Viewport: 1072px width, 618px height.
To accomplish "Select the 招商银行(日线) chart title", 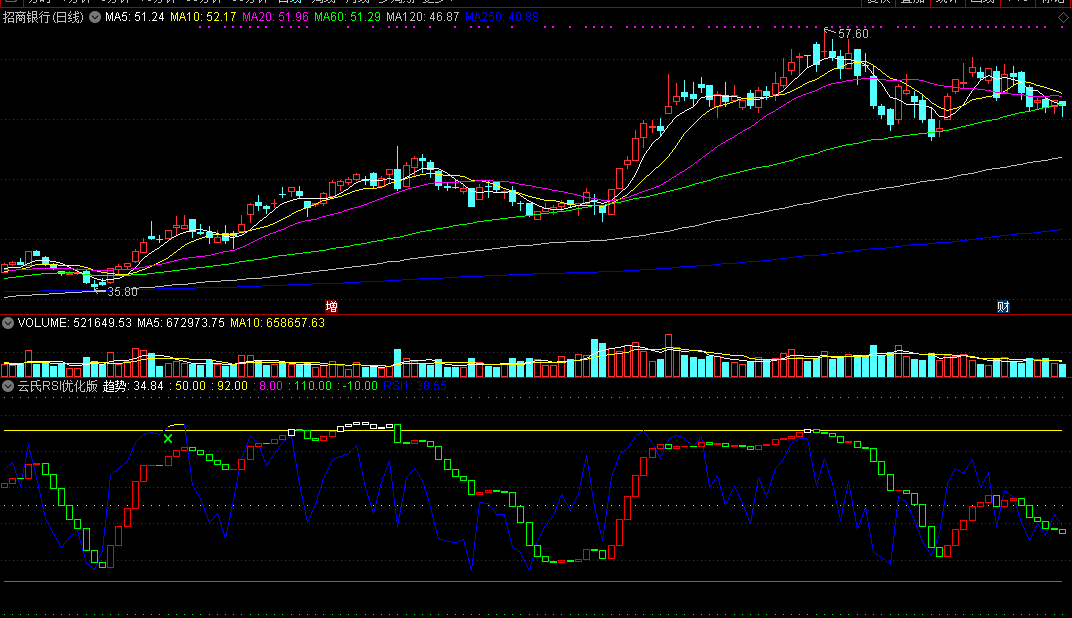I will [x=43, y=17].
